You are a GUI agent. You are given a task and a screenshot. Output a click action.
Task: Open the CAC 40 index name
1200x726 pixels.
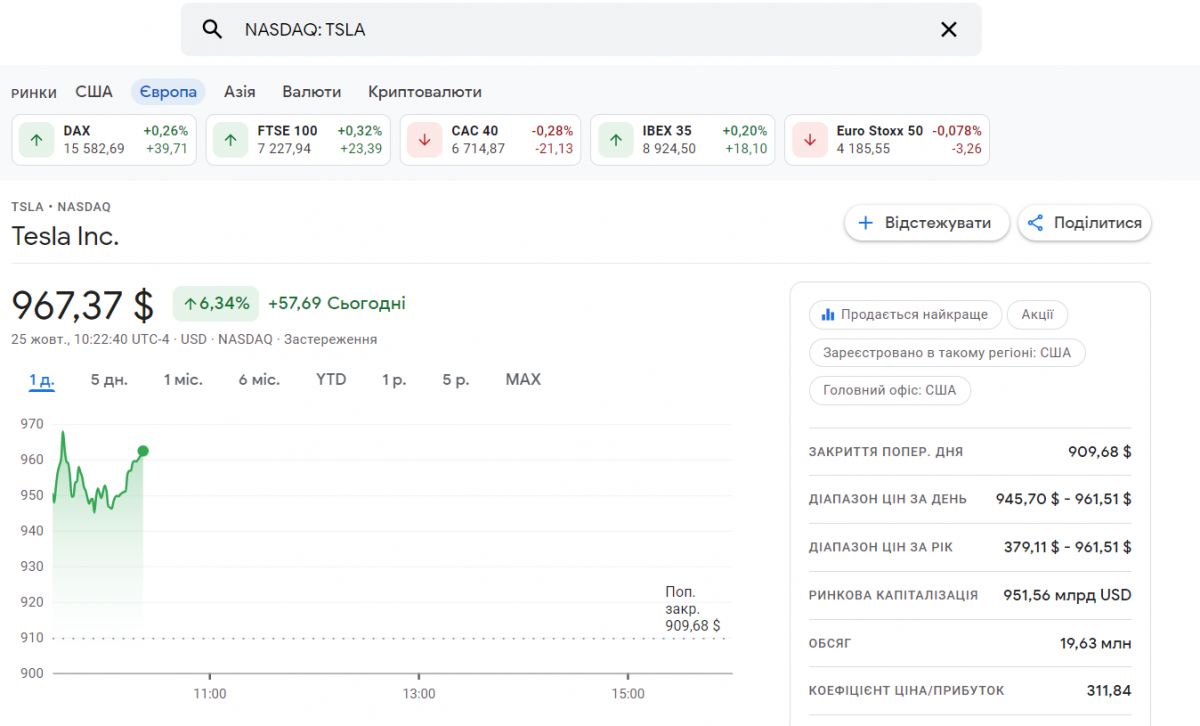474,131
